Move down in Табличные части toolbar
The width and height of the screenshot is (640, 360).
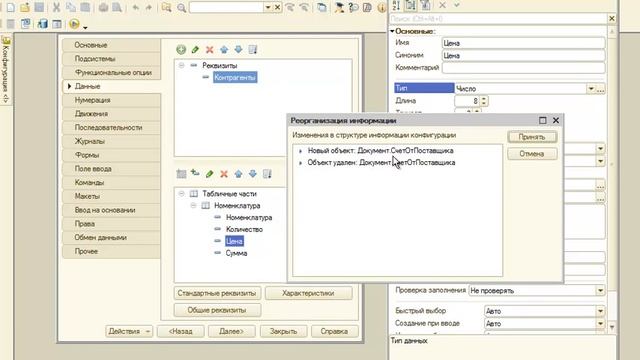pyautogui.click(x=253, y=174)
